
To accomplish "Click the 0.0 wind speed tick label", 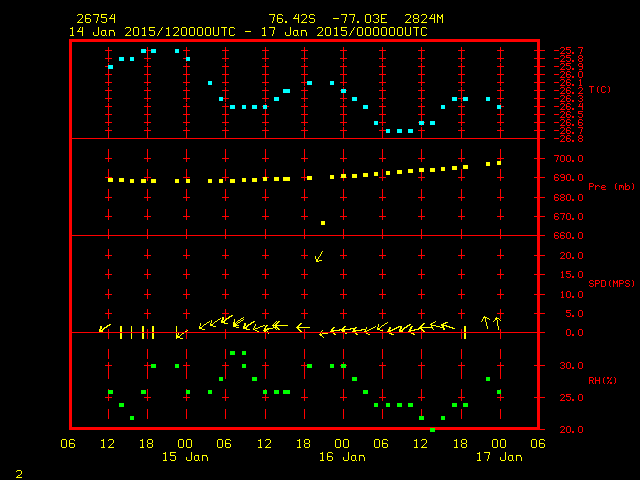I will [574, 333].
